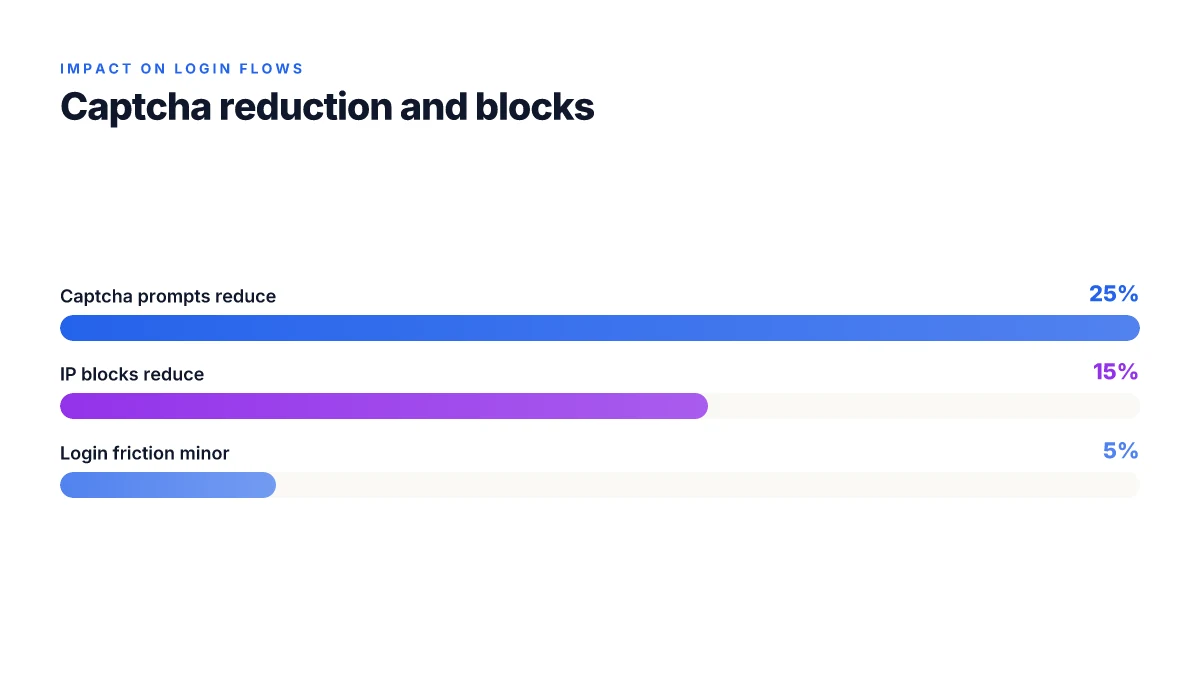Click the 25% value label

tap(1114, 294)
